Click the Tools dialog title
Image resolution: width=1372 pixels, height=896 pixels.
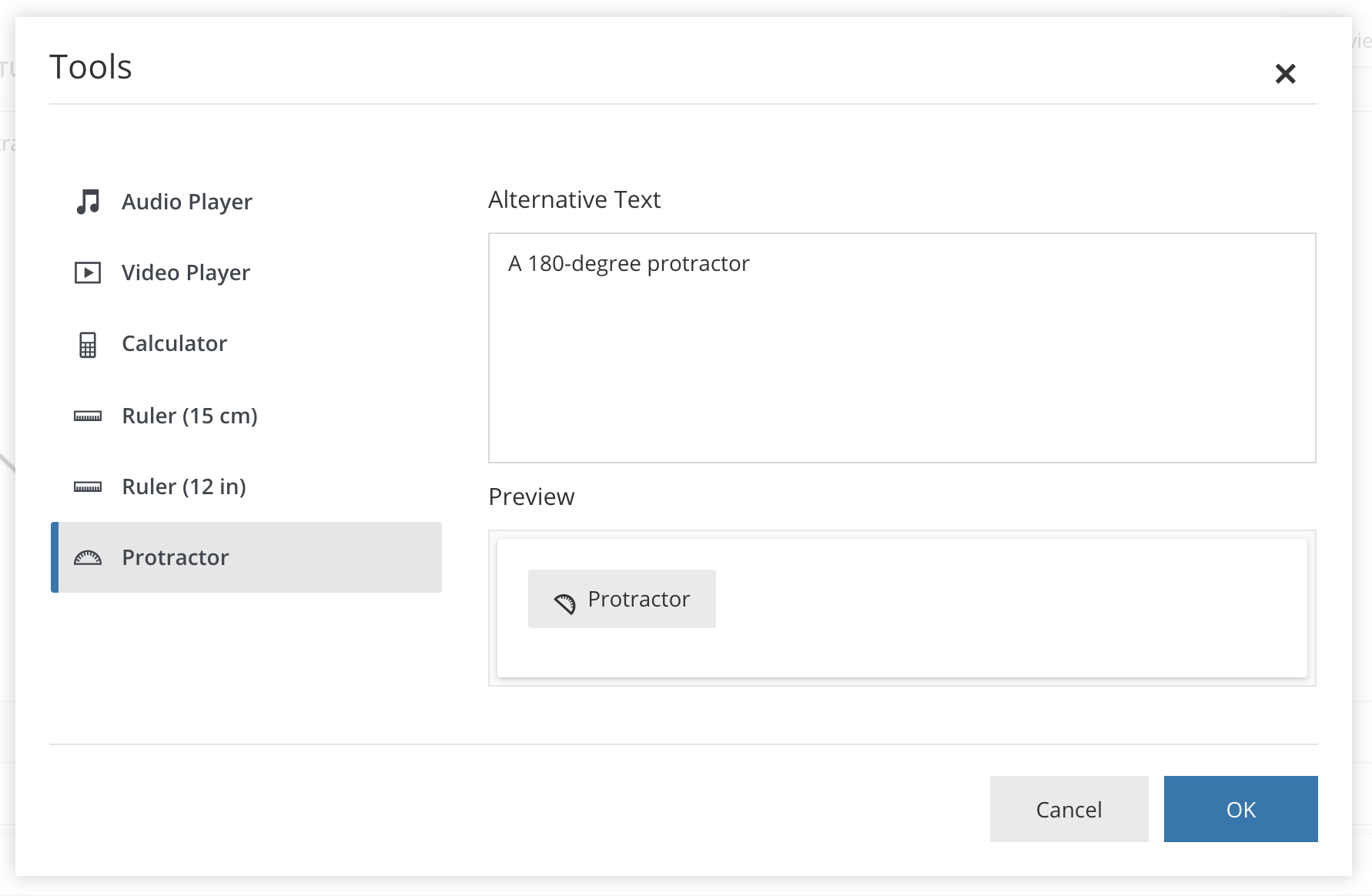point(91,67)
